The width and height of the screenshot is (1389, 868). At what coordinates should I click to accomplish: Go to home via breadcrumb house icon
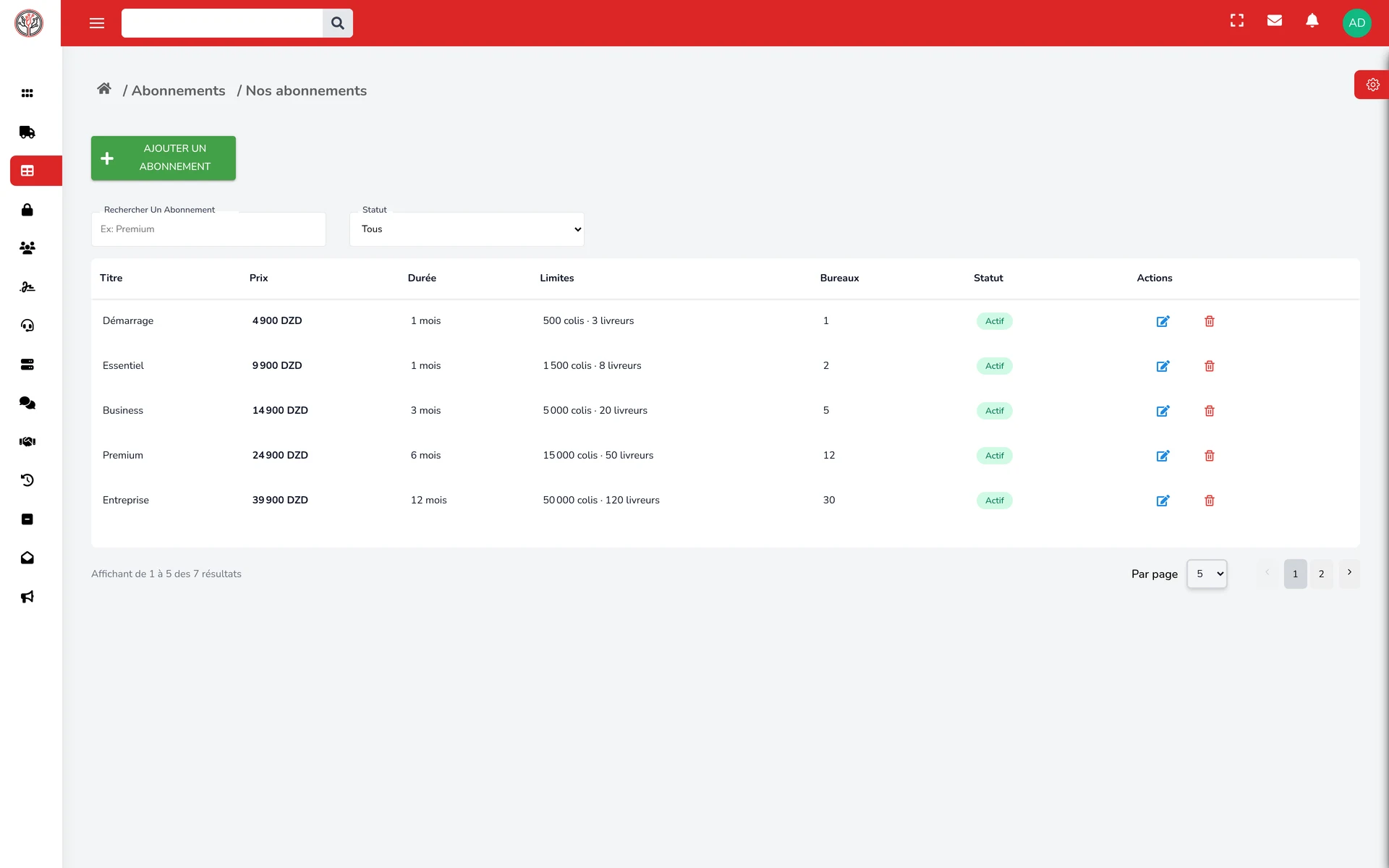click(x=104, y=88)
